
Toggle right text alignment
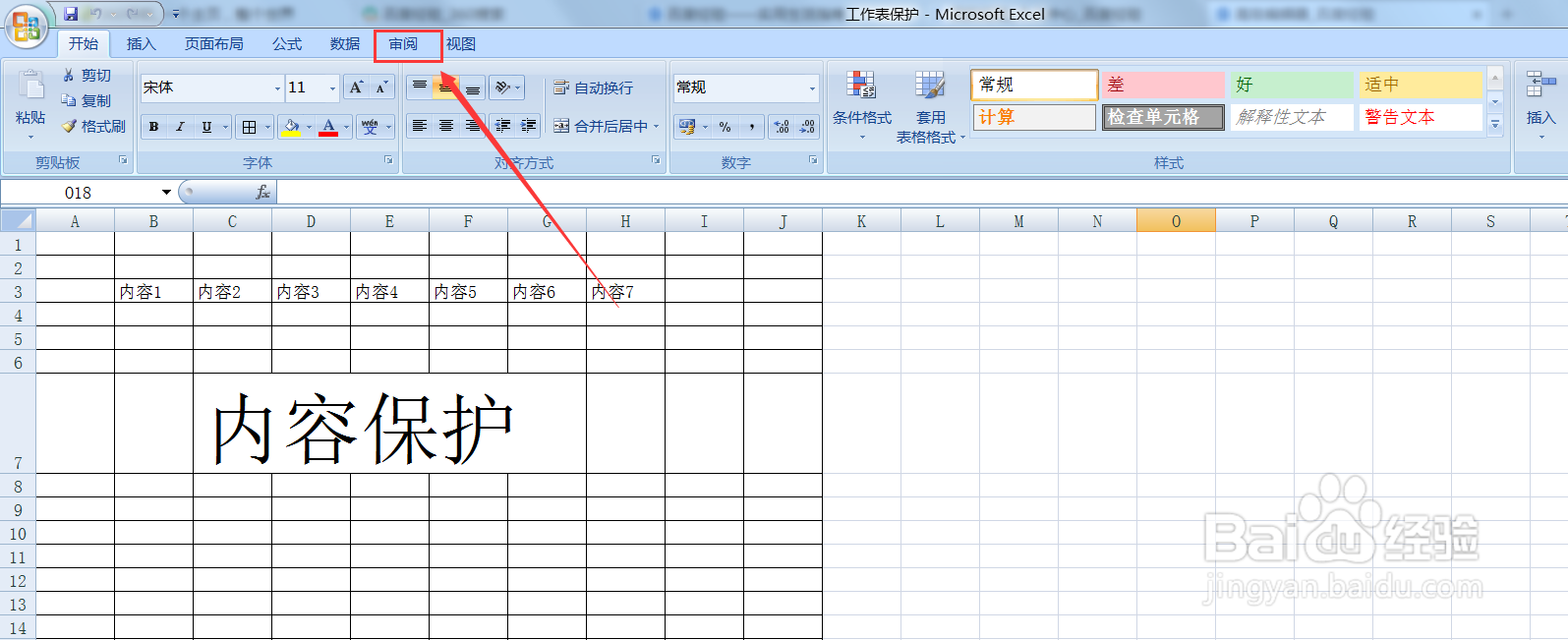[473, 126]
